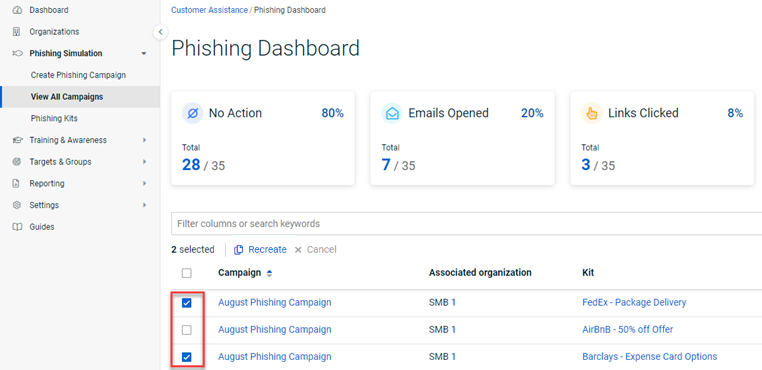Open Create Phishing Campaign menu item

click(78, 75)
